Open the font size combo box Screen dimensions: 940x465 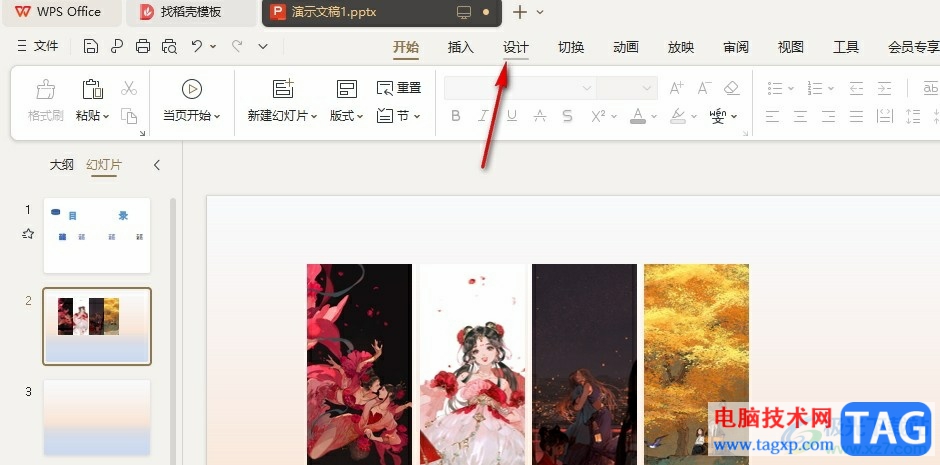(x=626, y=88)
